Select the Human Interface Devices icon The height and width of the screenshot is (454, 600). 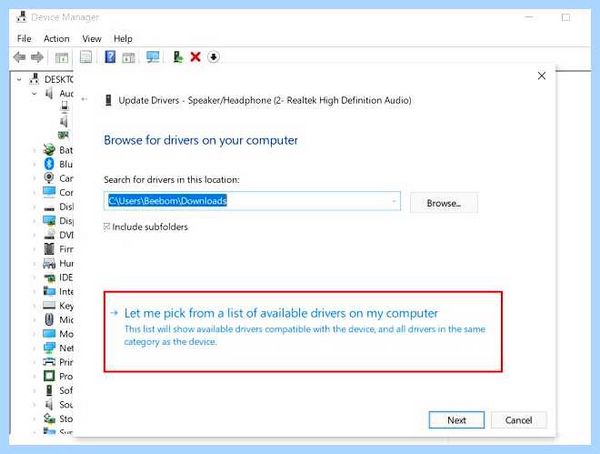(49, 263)
